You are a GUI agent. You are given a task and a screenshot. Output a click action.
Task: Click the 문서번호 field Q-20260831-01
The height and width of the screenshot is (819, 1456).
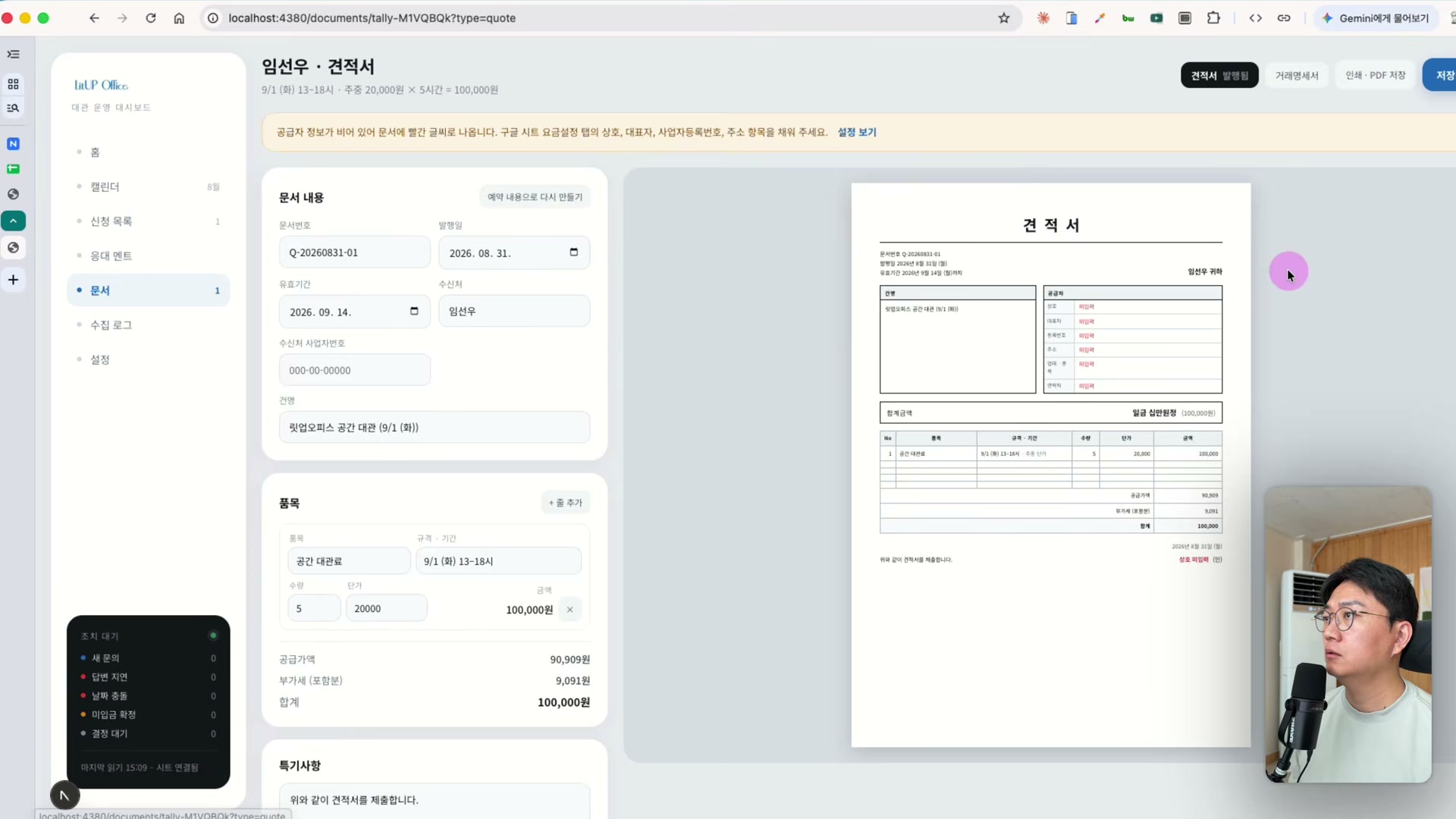pyautogui.click(x=355, y=253)
